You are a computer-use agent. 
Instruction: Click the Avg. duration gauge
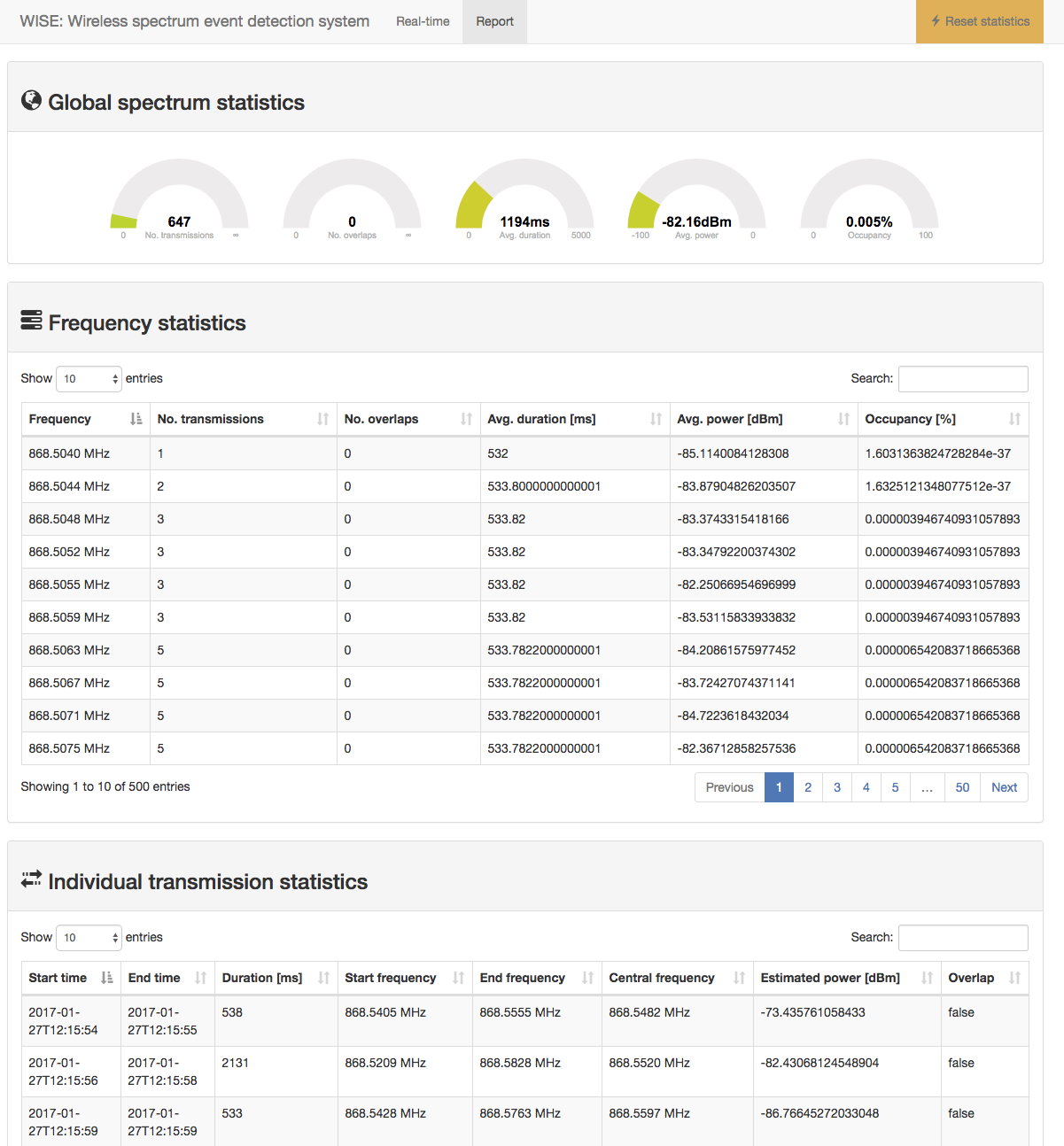coord(524,199)
